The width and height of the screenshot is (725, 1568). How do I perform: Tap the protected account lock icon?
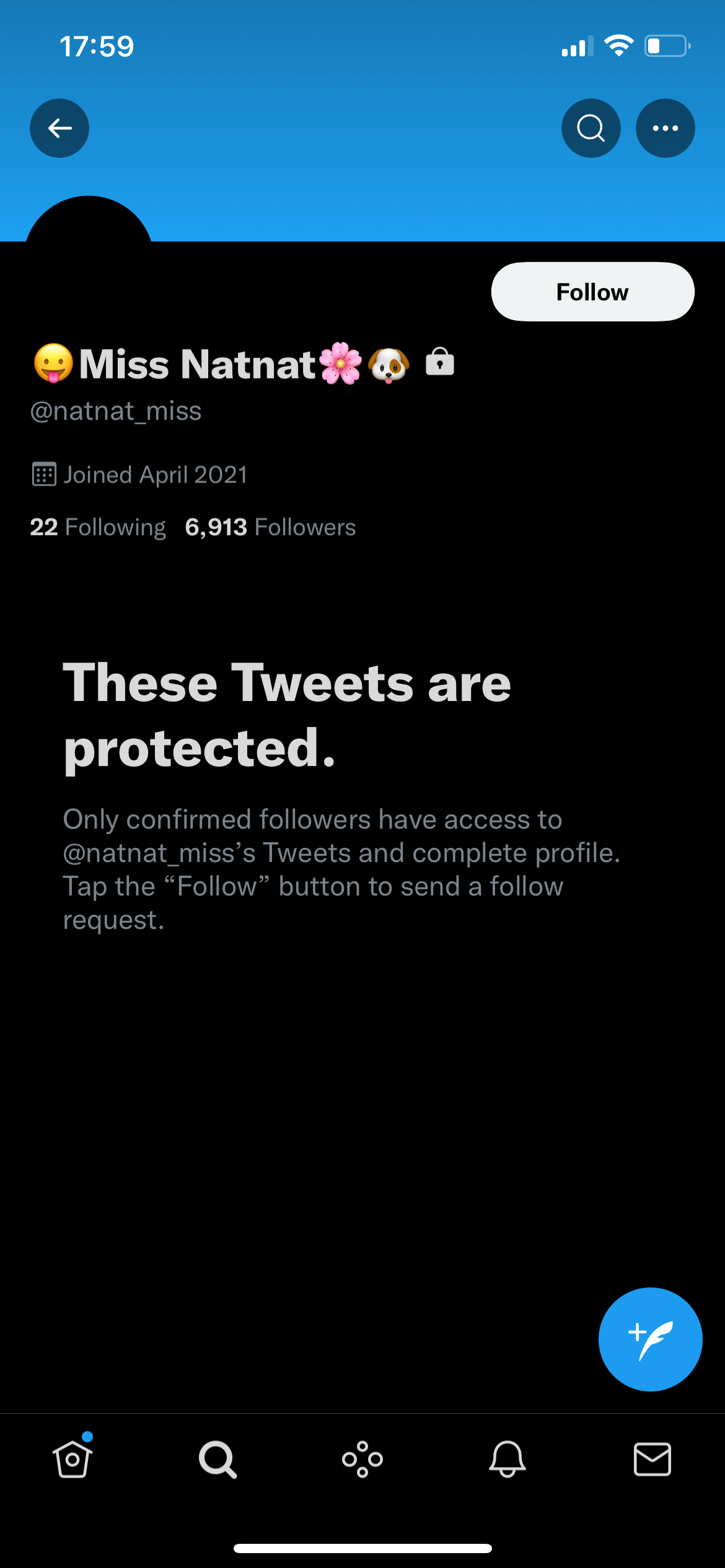pyautogui.click(x=440, y=362)
